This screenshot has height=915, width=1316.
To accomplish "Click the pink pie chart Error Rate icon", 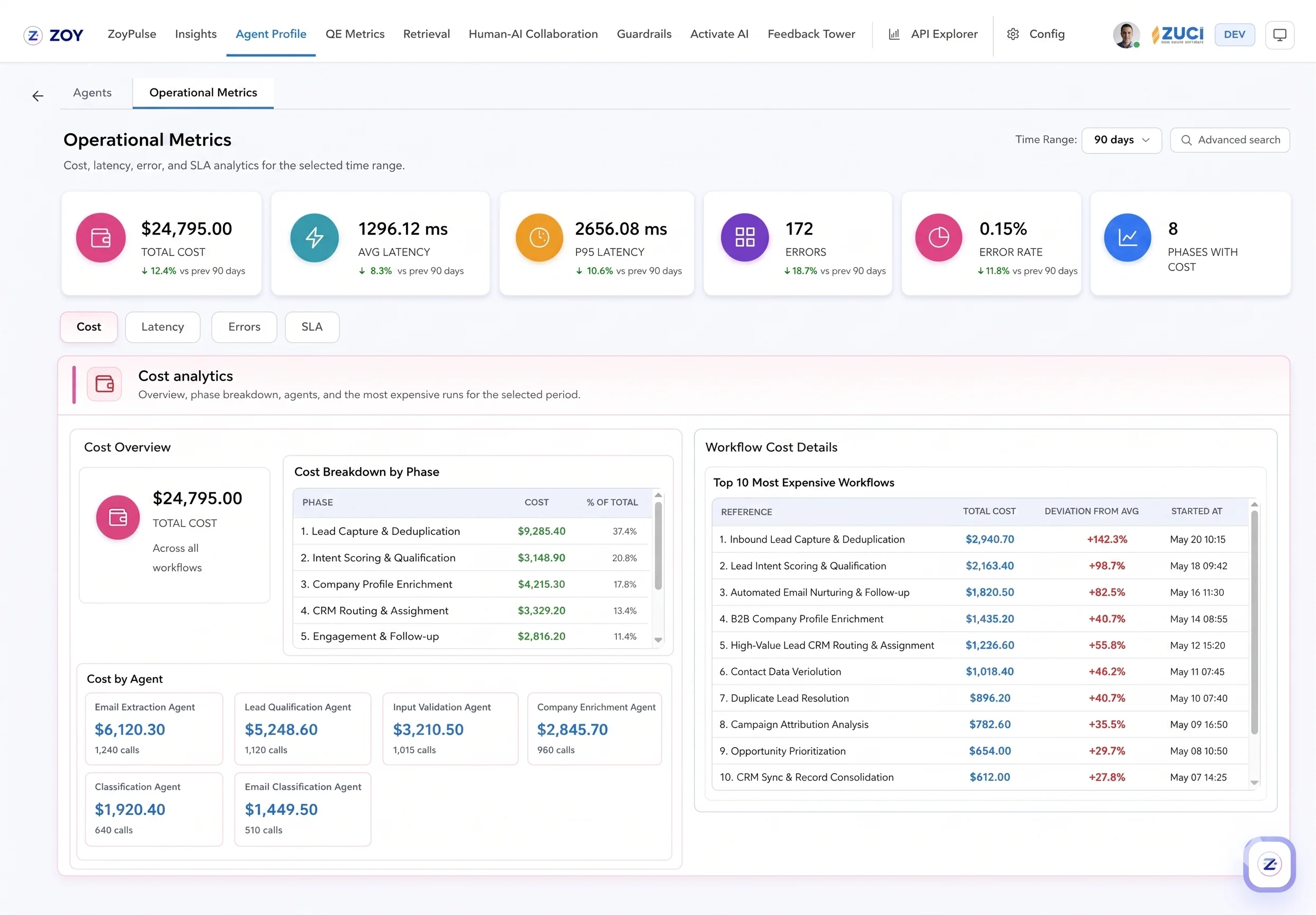I will pyautogui.click(x=938, y=237).
